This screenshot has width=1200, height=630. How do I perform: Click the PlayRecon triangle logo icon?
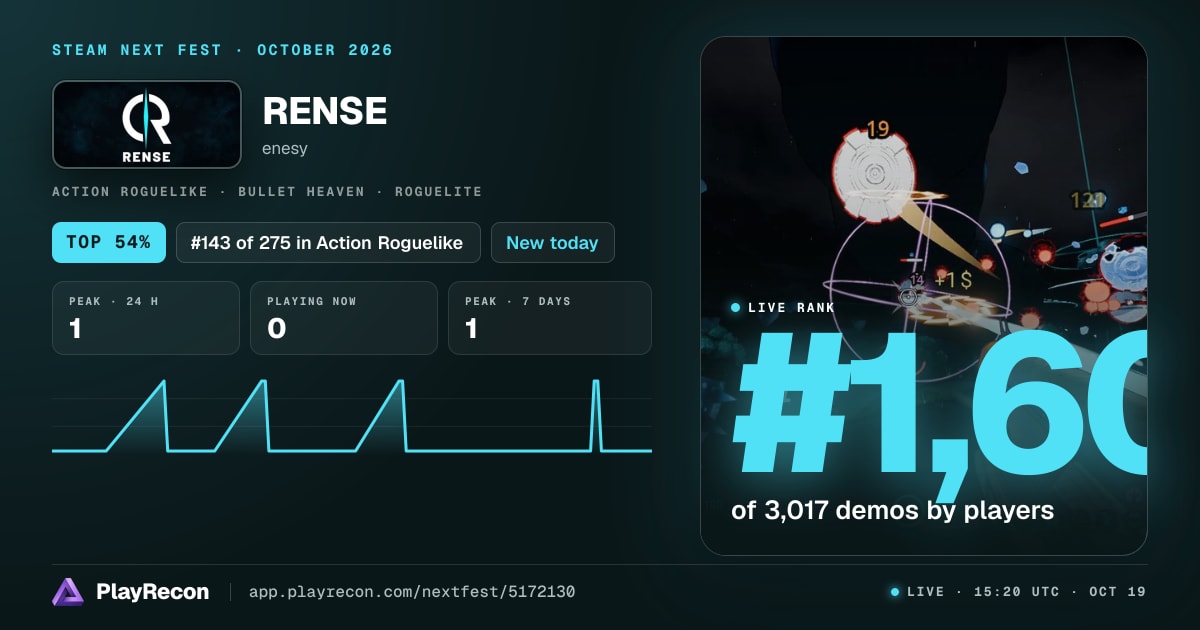pos(68,592)
